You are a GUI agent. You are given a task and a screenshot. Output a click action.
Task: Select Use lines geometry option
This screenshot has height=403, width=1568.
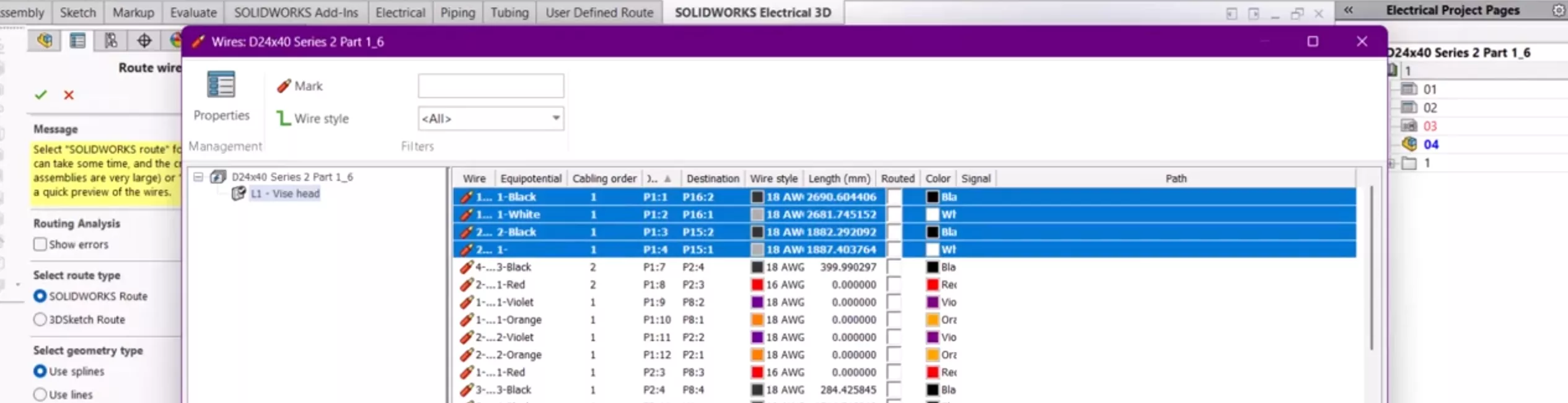pyautogui.click(x=40, y=394)
